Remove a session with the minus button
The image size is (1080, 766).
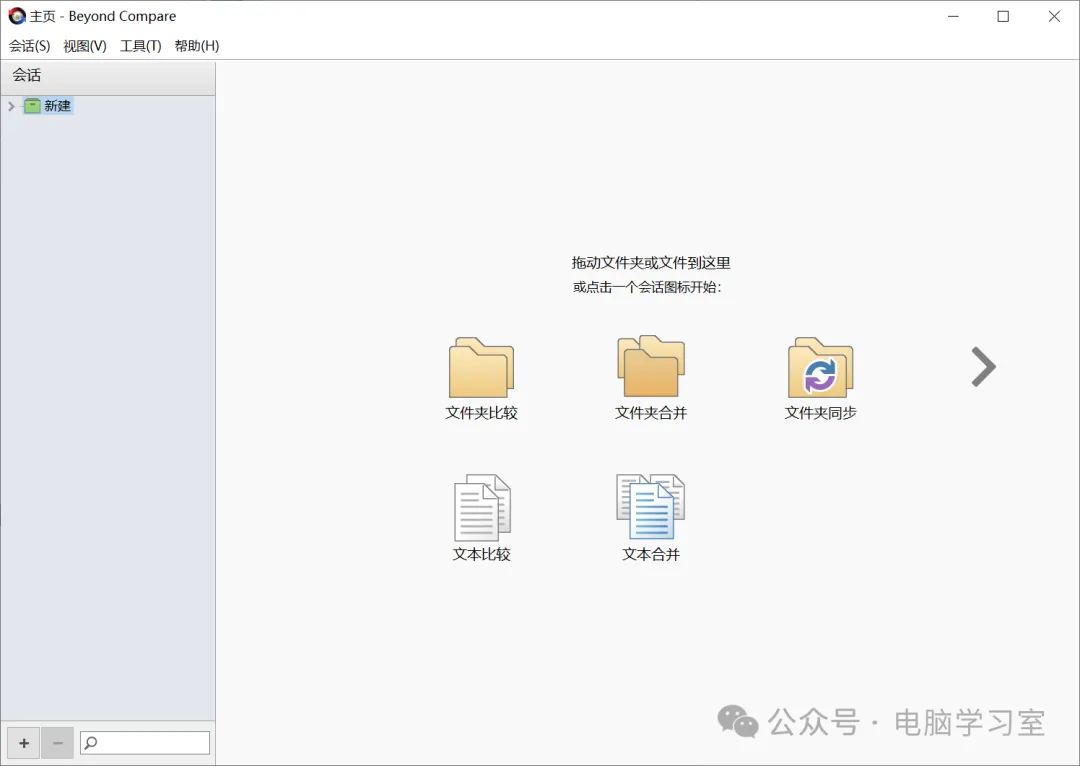[x=58, y=743]
